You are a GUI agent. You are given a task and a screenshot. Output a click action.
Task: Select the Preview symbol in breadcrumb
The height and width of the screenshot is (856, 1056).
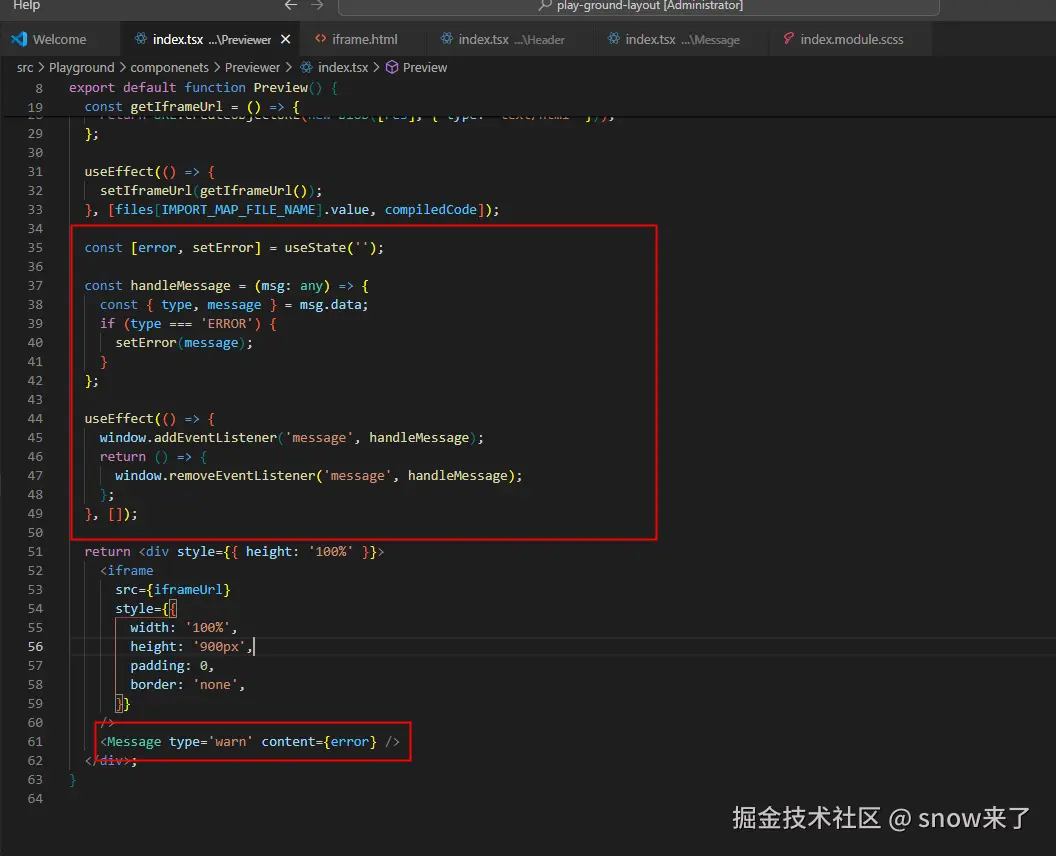coord(425,67)
